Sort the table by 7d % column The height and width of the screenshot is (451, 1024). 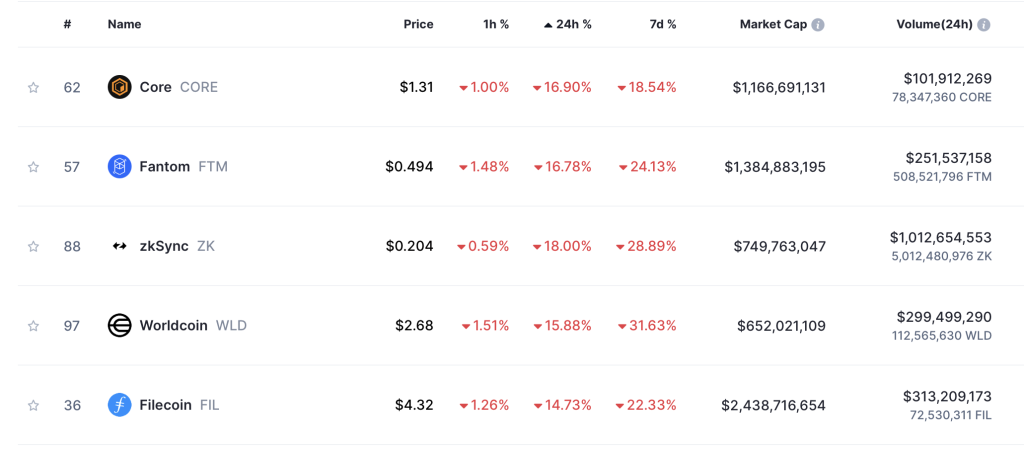point(662,25)
